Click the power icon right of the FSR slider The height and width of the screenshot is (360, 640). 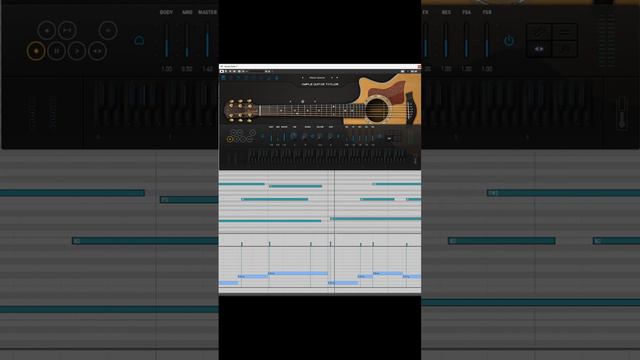pos(380,136)
